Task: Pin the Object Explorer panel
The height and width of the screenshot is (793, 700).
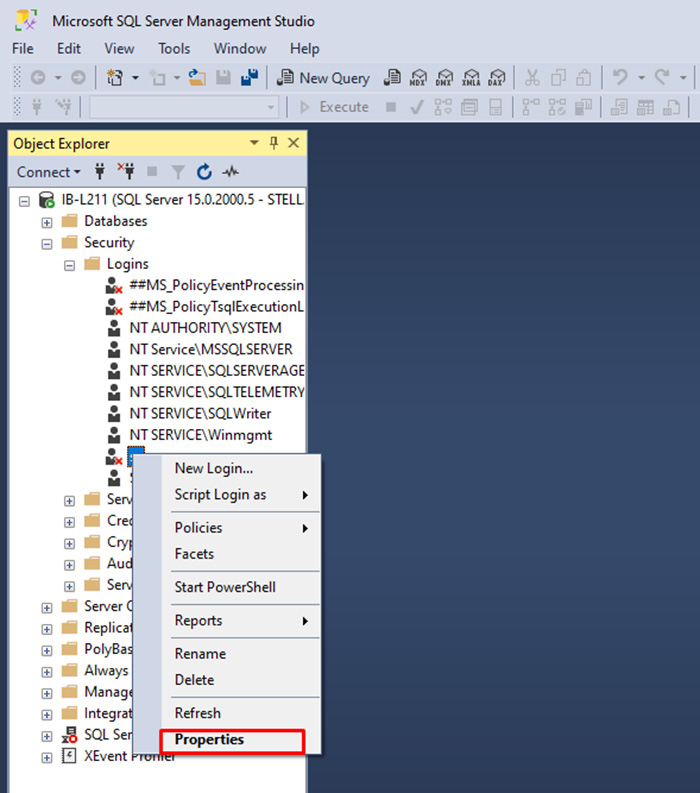Action: pos(274,143)
